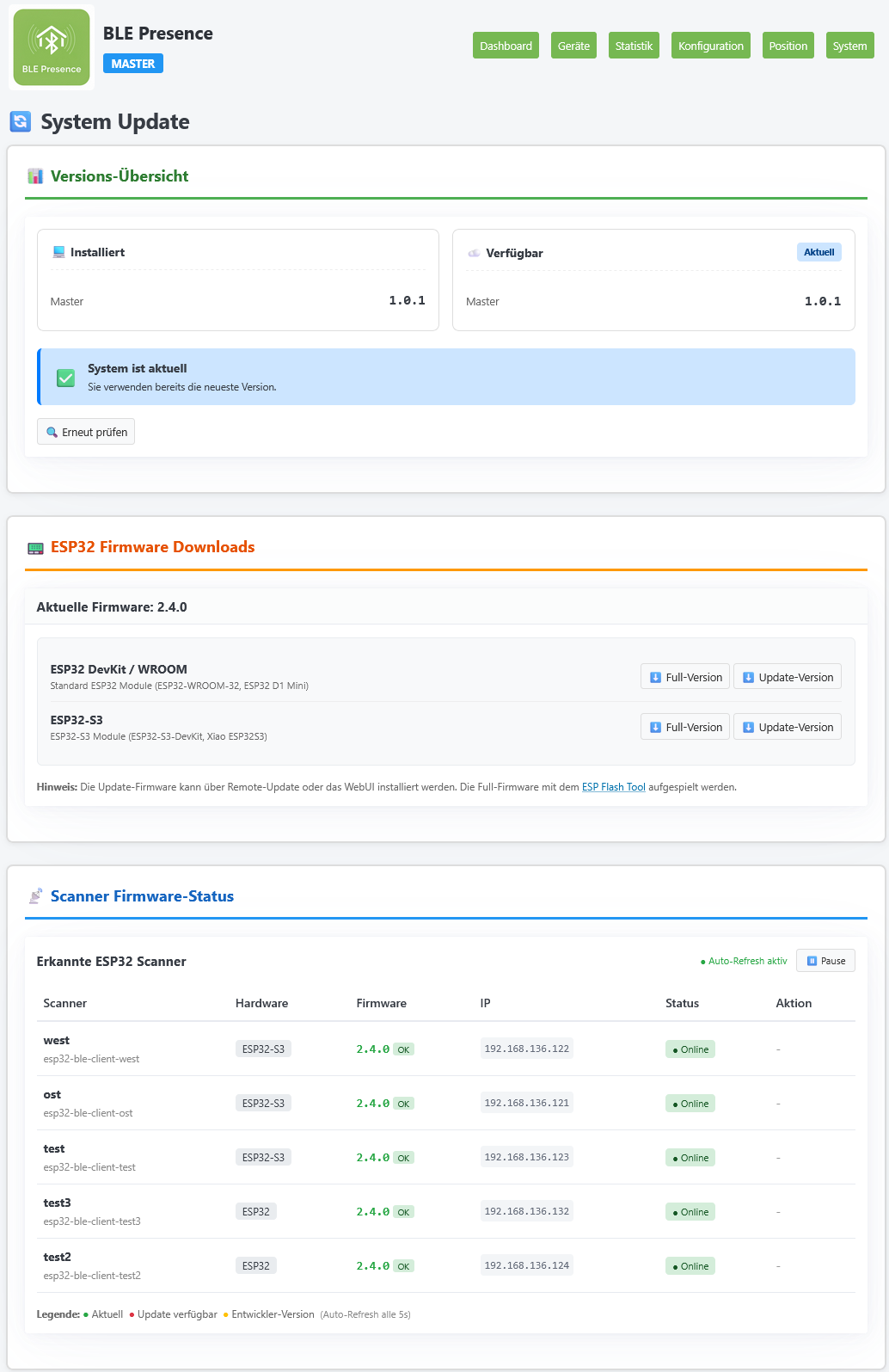Click IP address 192.168.136.122 of west scanner

[526, 1049]
